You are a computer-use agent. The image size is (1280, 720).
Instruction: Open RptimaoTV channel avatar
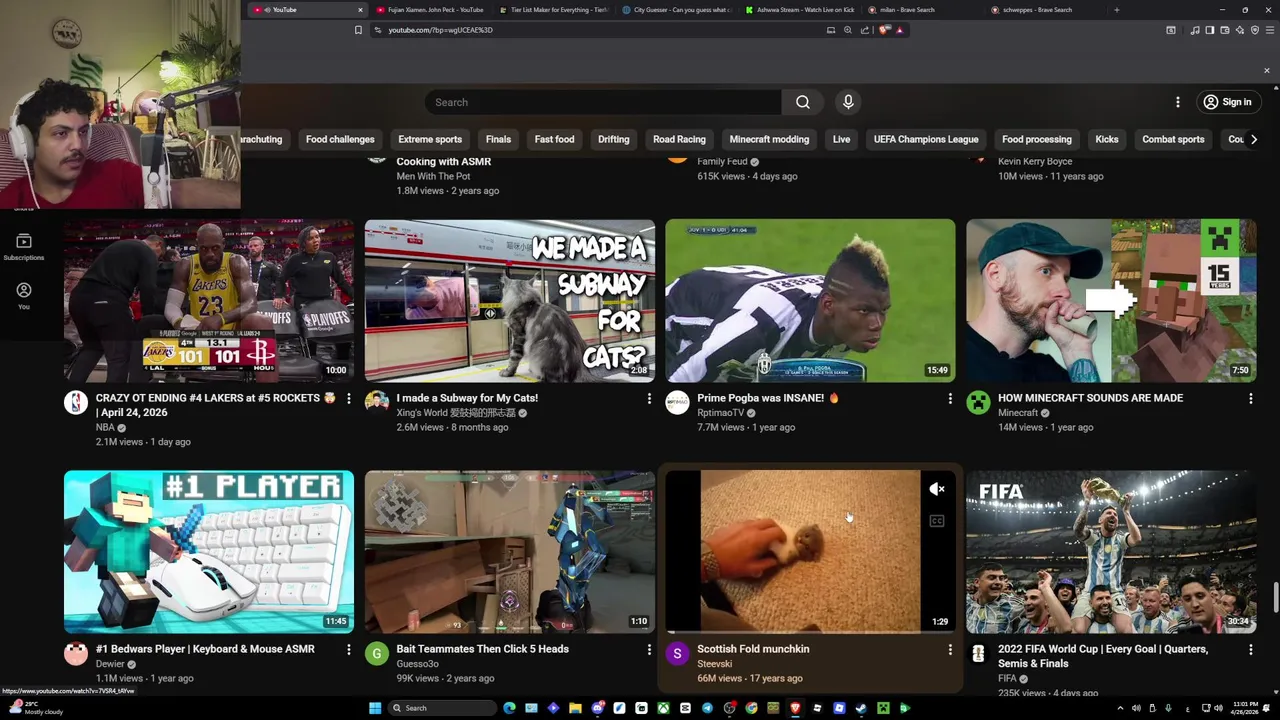point(677,402)
